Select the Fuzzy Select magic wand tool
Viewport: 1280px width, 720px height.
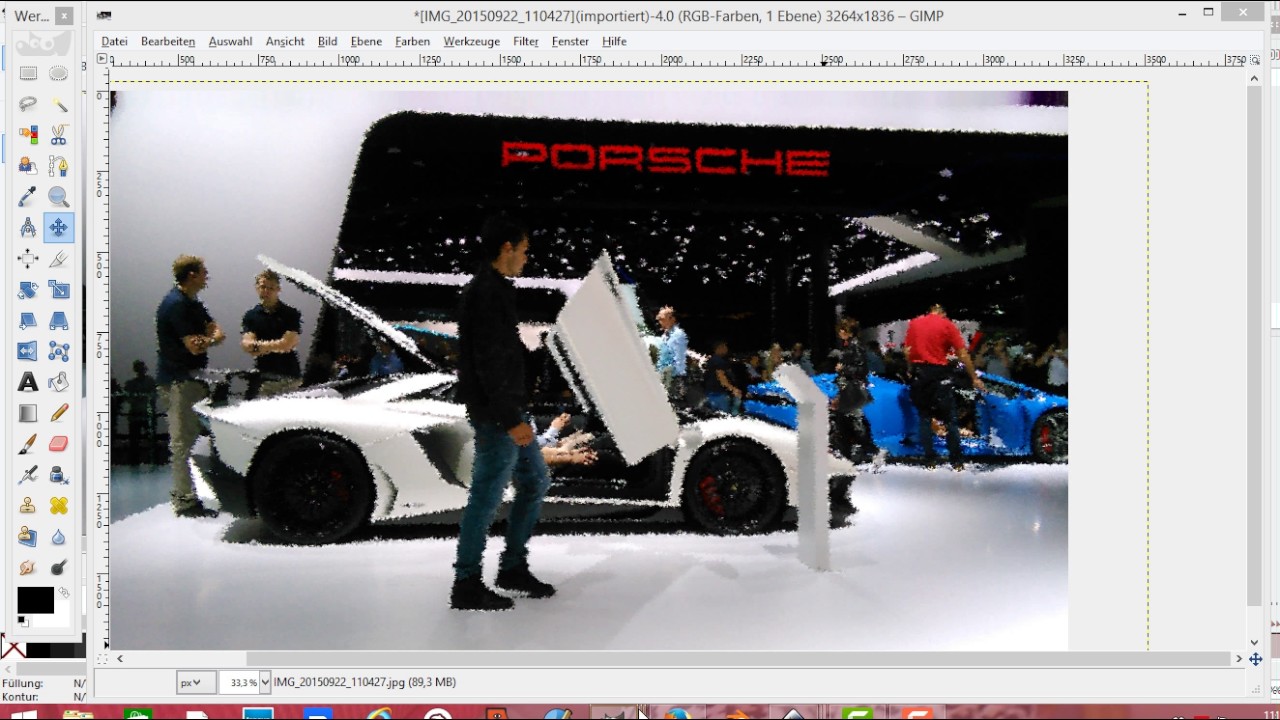tap(59, 104)
